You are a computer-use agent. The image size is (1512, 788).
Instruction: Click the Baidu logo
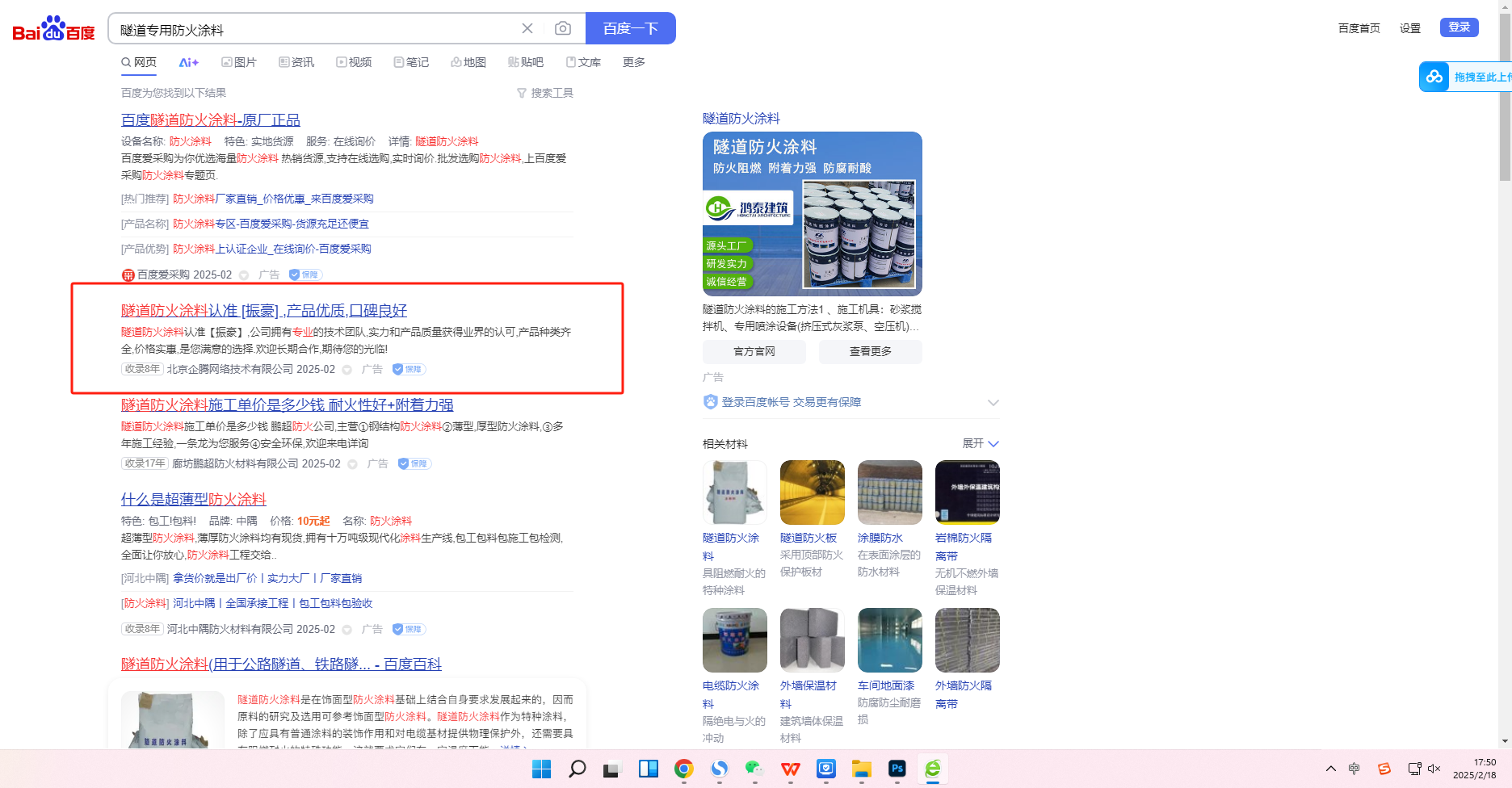[x=53, y=29]
